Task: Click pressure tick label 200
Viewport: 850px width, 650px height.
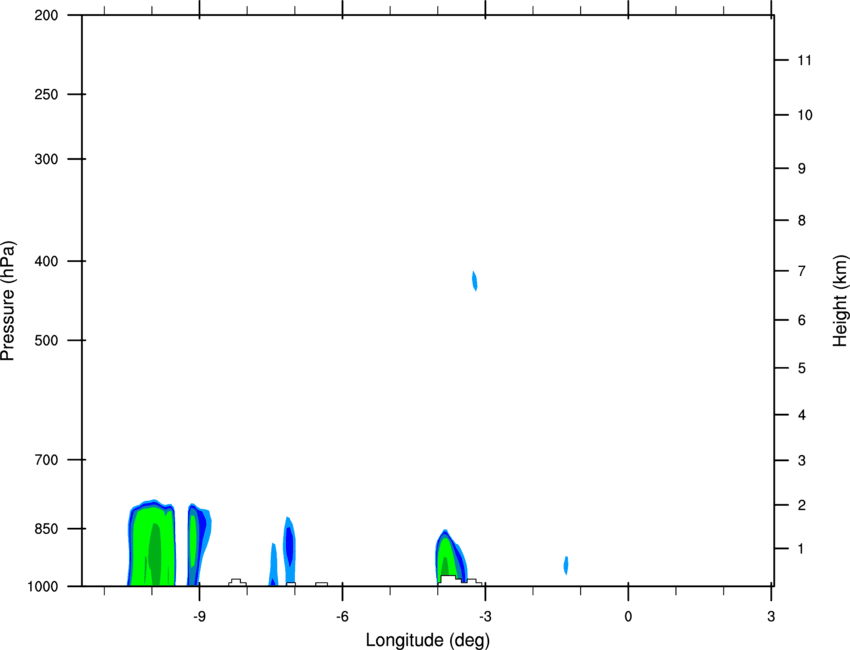Action: (46, 15)
